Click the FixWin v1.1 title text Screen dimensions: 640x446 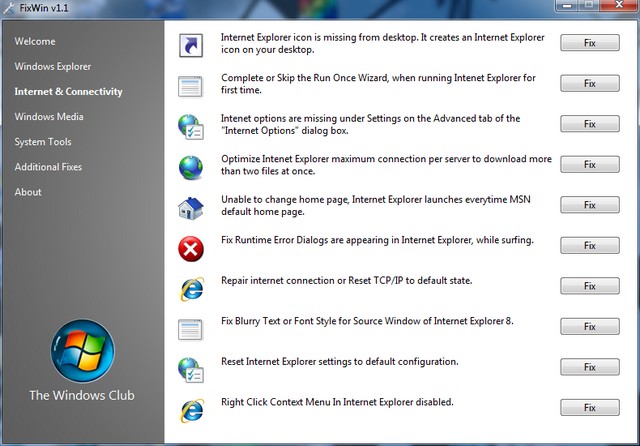(44, 8)
